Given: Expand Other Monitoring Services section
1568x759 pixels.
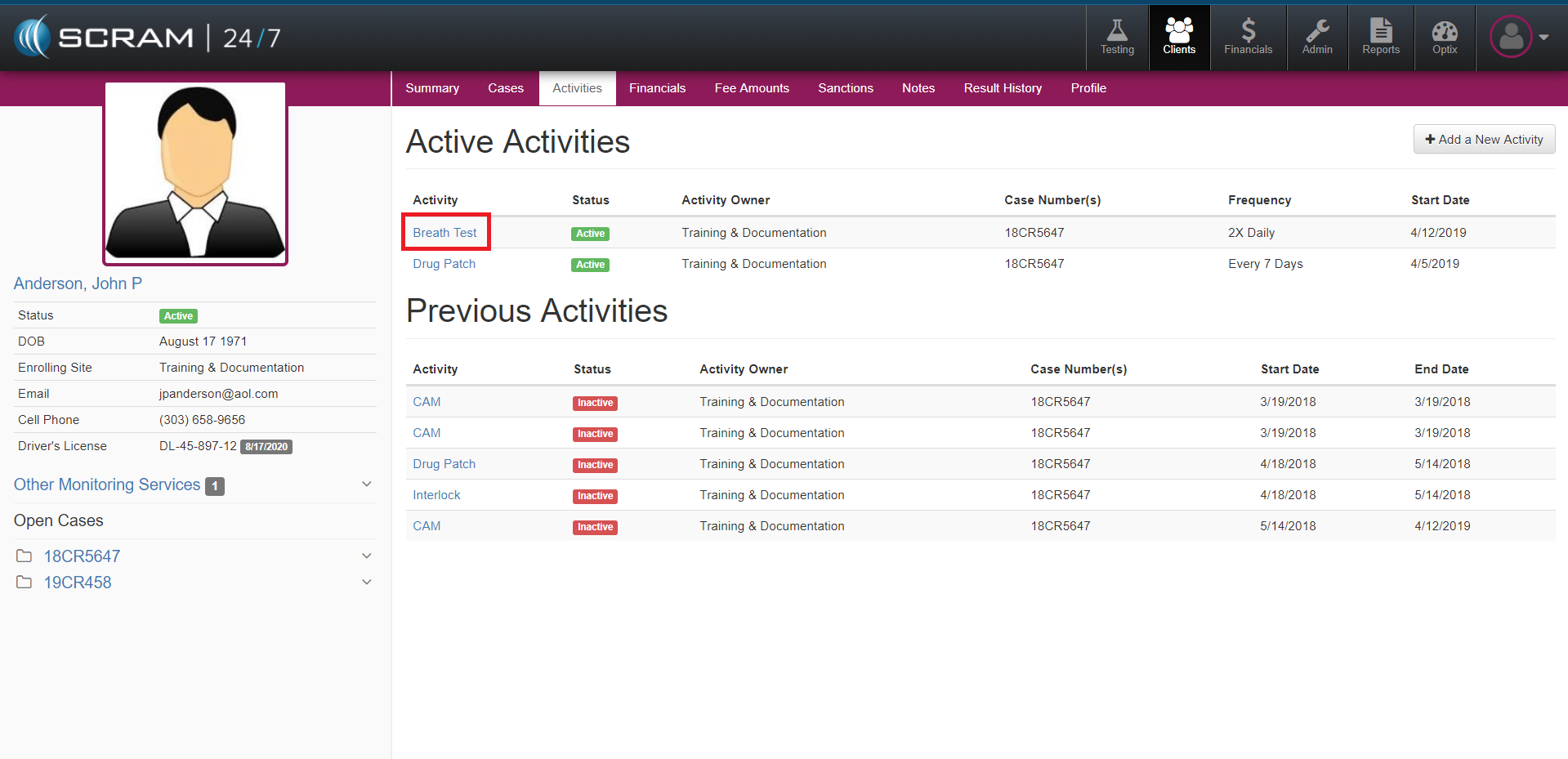Looking at the screenshot, I should [x=367, y=484].
